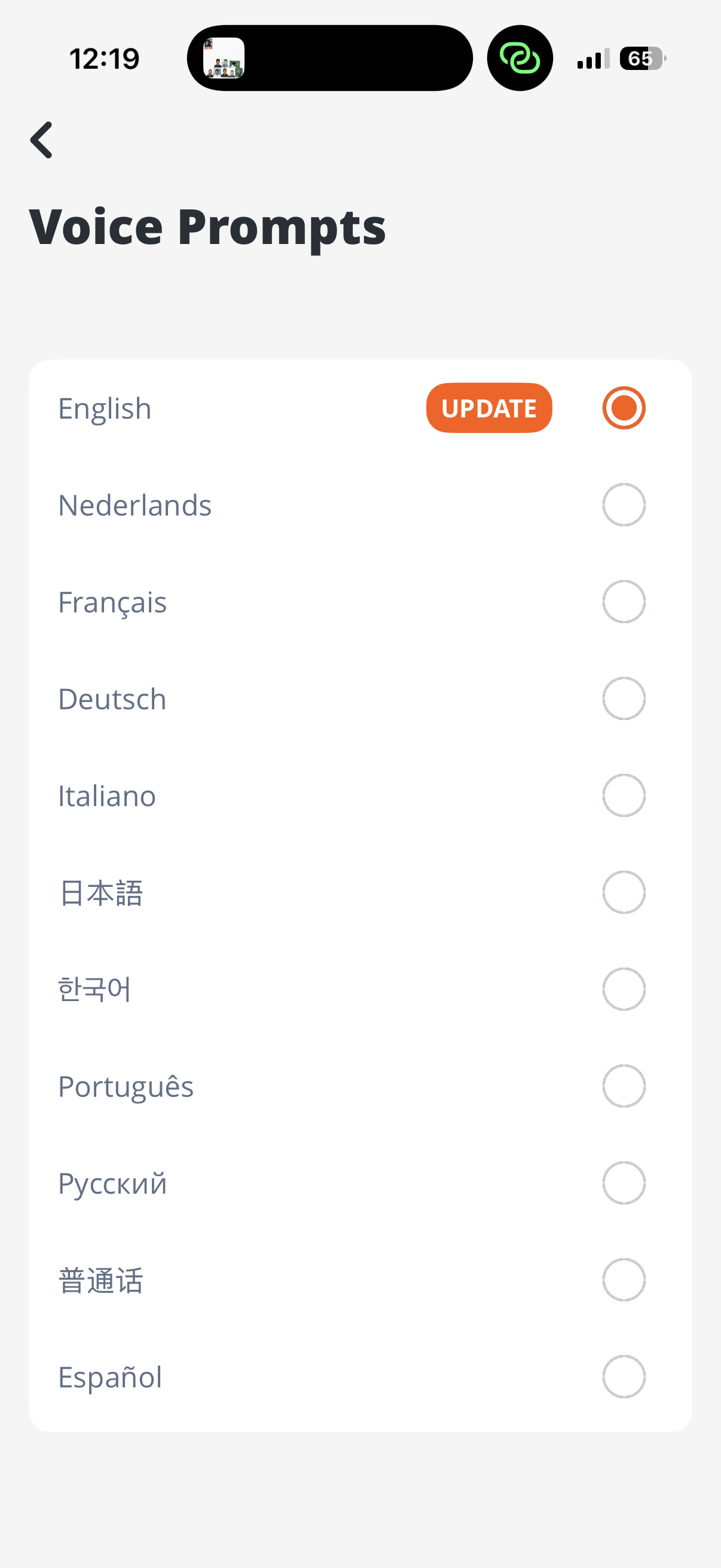Select the Português radio button
Viewport: 721px width, 1568px height.
(624, 1086)
